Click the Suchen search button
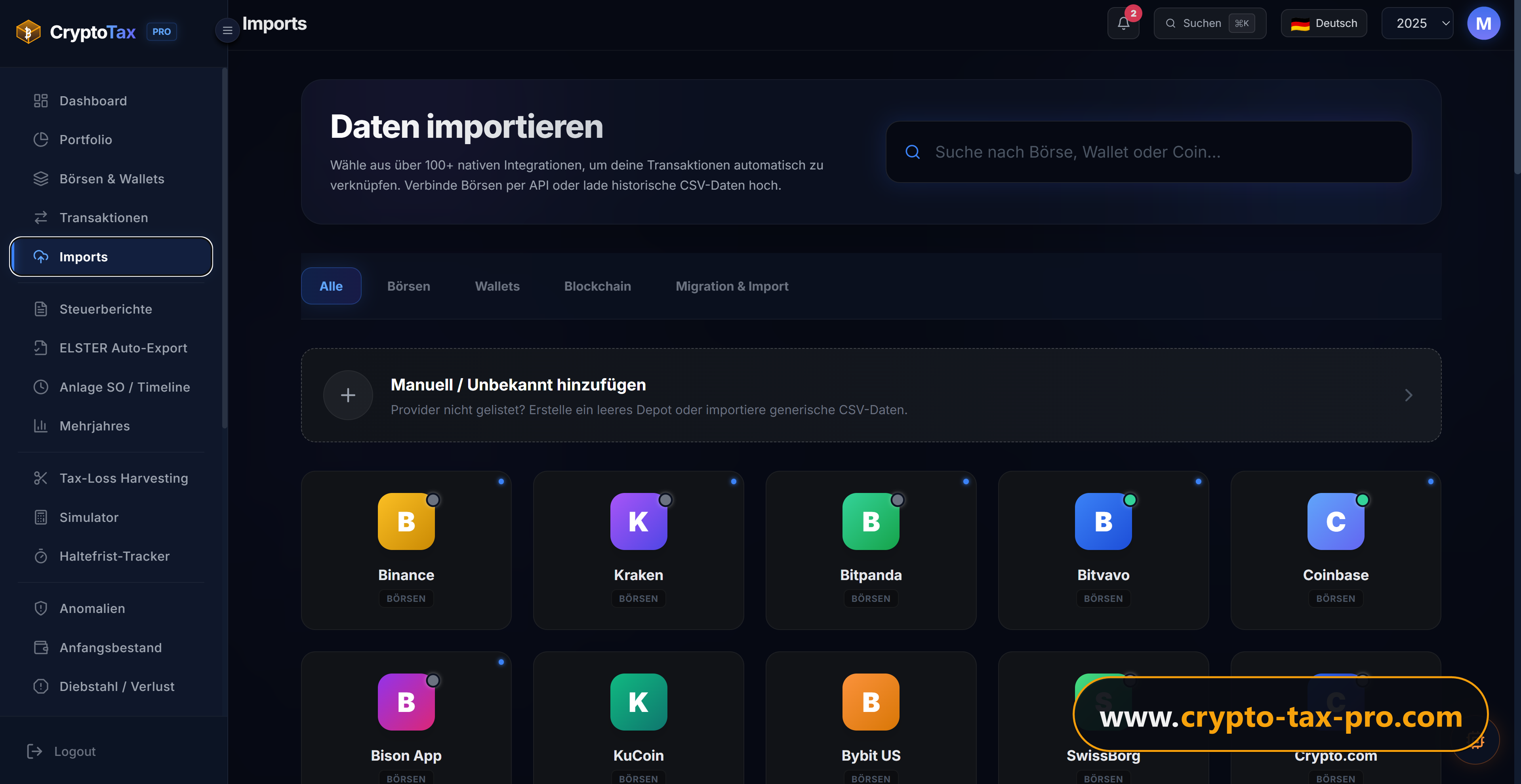 coord(1210,24)
